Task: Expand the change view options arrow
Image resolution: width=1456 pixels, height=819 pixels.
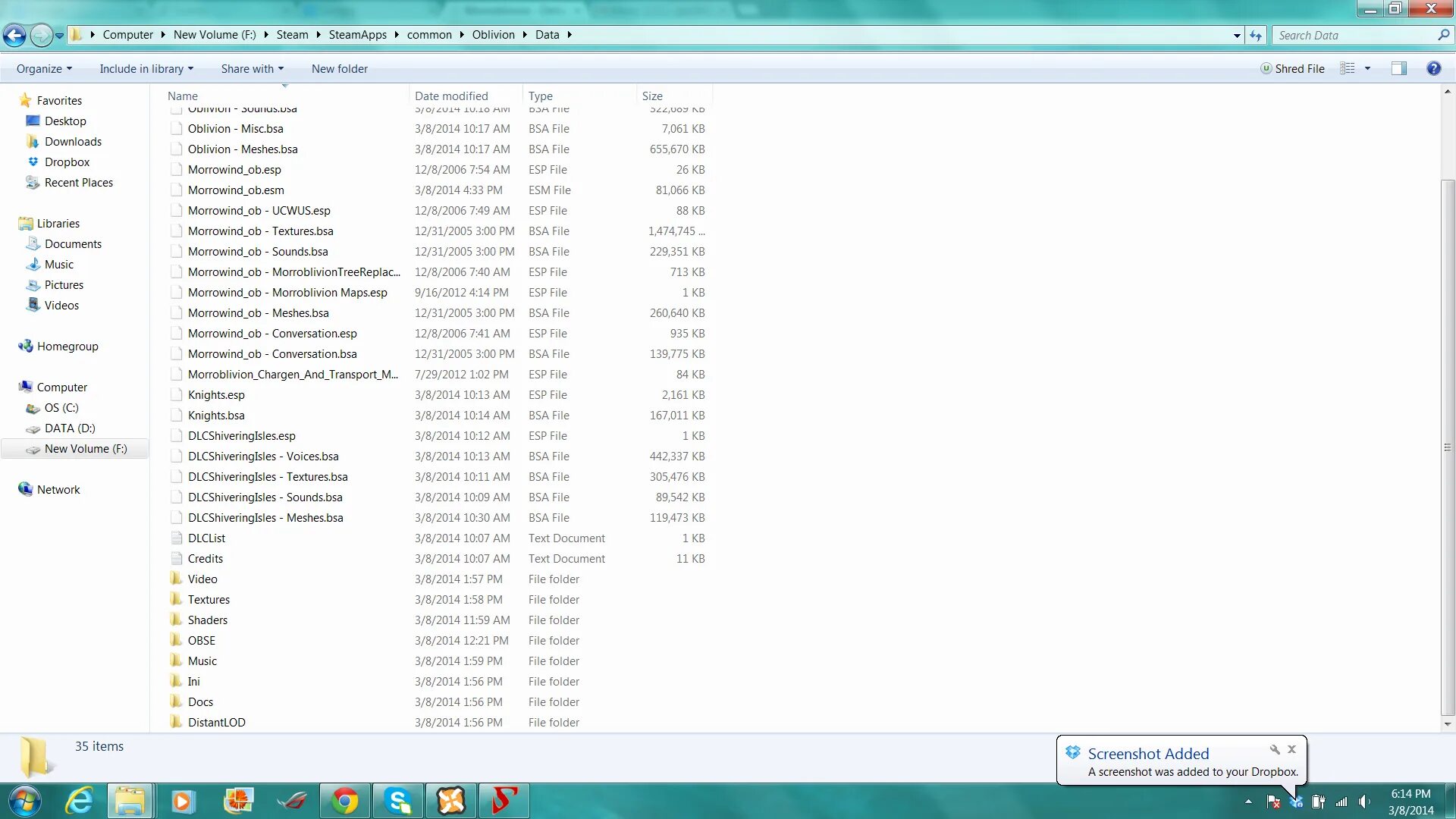Action: click(1367, 68)
